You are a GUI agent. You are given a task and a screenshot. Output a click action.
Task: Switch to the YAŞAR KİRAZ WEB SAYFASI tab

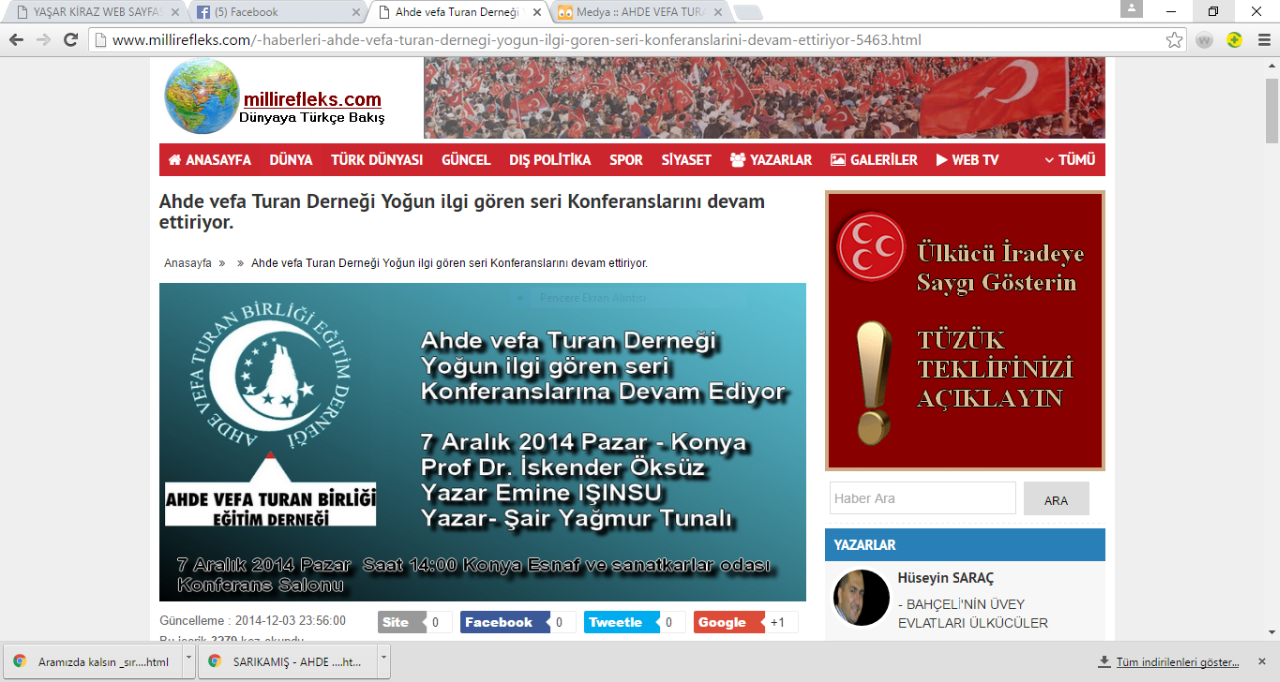point(95,12)
